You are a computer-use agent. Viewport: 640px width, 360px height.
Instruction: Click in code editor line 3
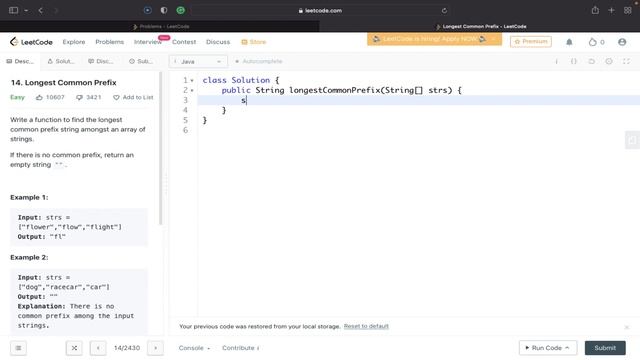419,100
